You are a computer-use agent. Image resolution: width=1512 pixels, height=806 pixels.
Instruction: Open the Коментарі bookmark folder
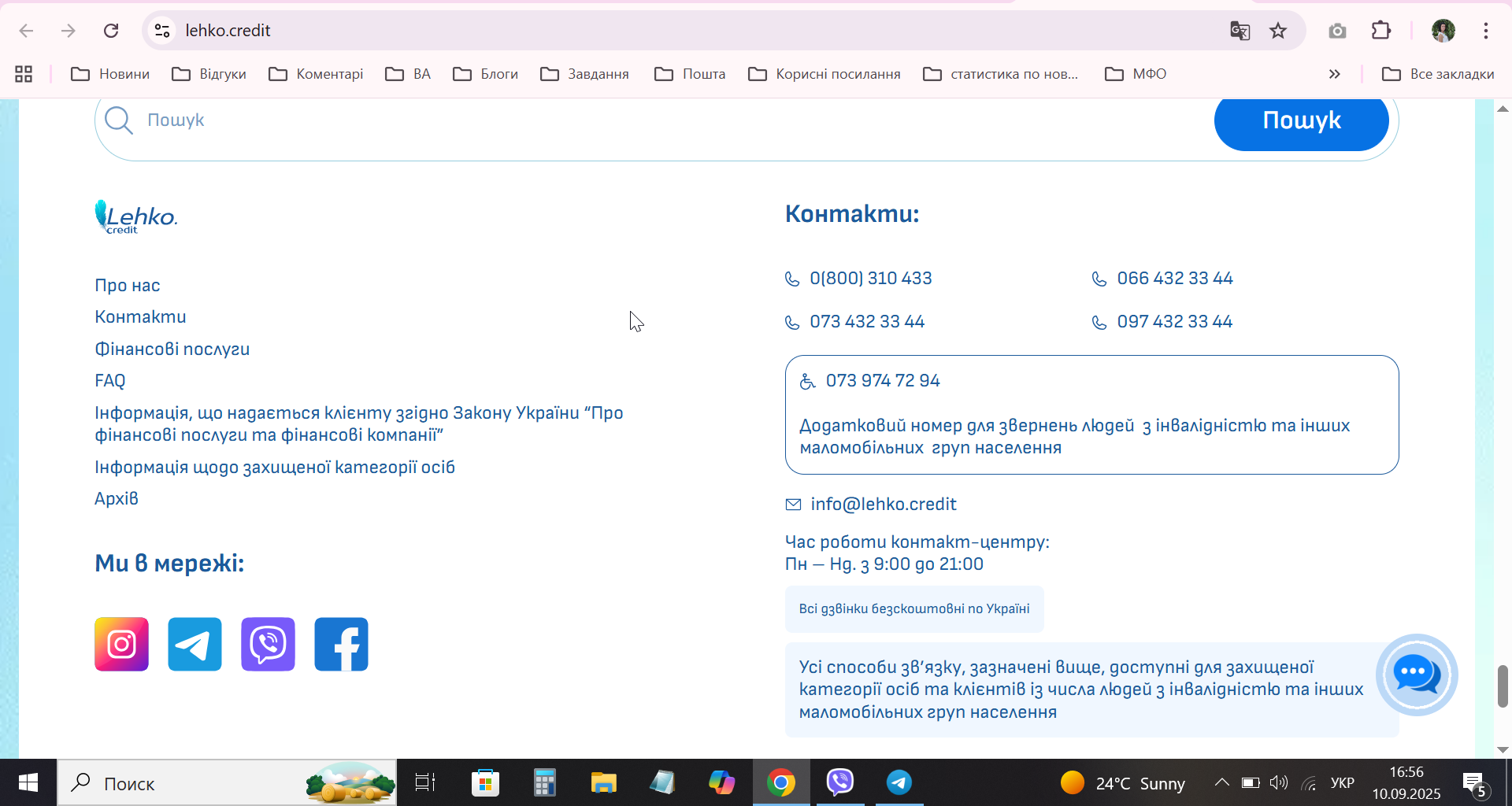316,74
